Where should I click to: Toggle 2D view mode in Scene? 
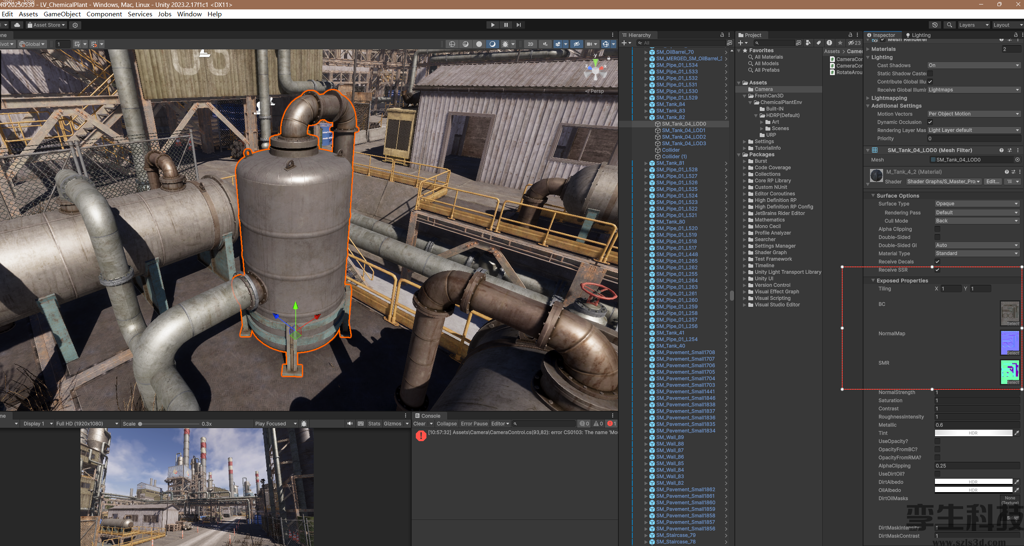pyautogui.click(x=530, y=44)
